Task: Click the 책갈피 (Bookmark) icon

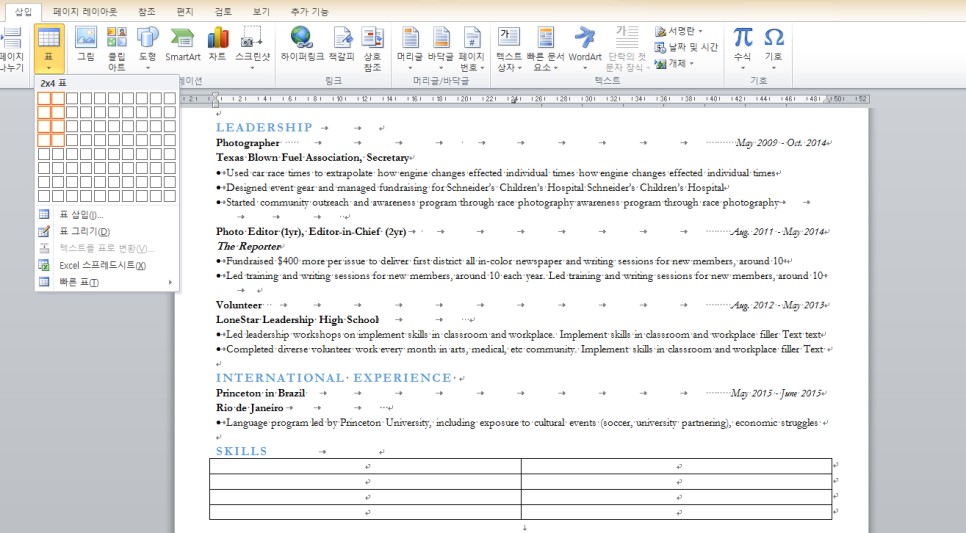Action: 342,45
